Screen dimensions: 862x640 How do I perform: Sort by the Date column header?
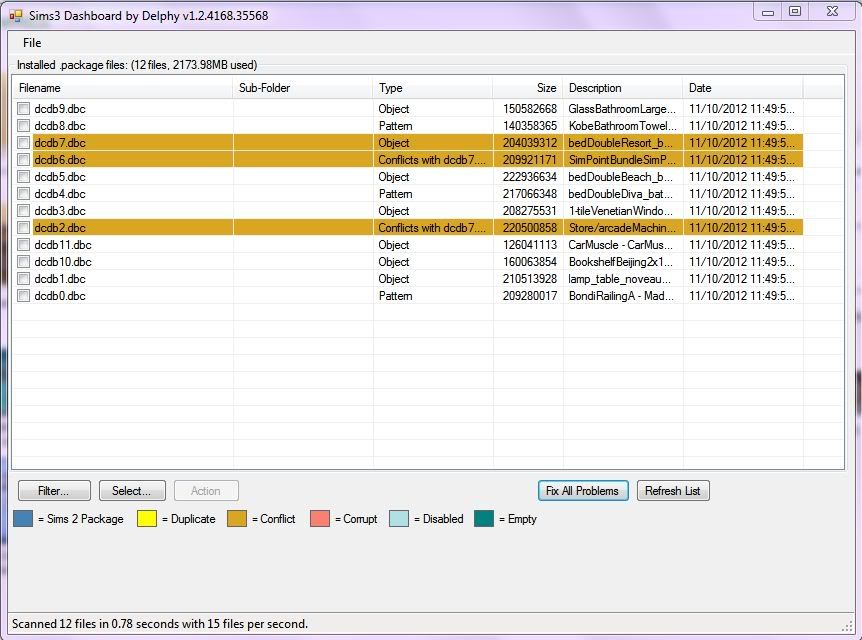click(743, 88)
